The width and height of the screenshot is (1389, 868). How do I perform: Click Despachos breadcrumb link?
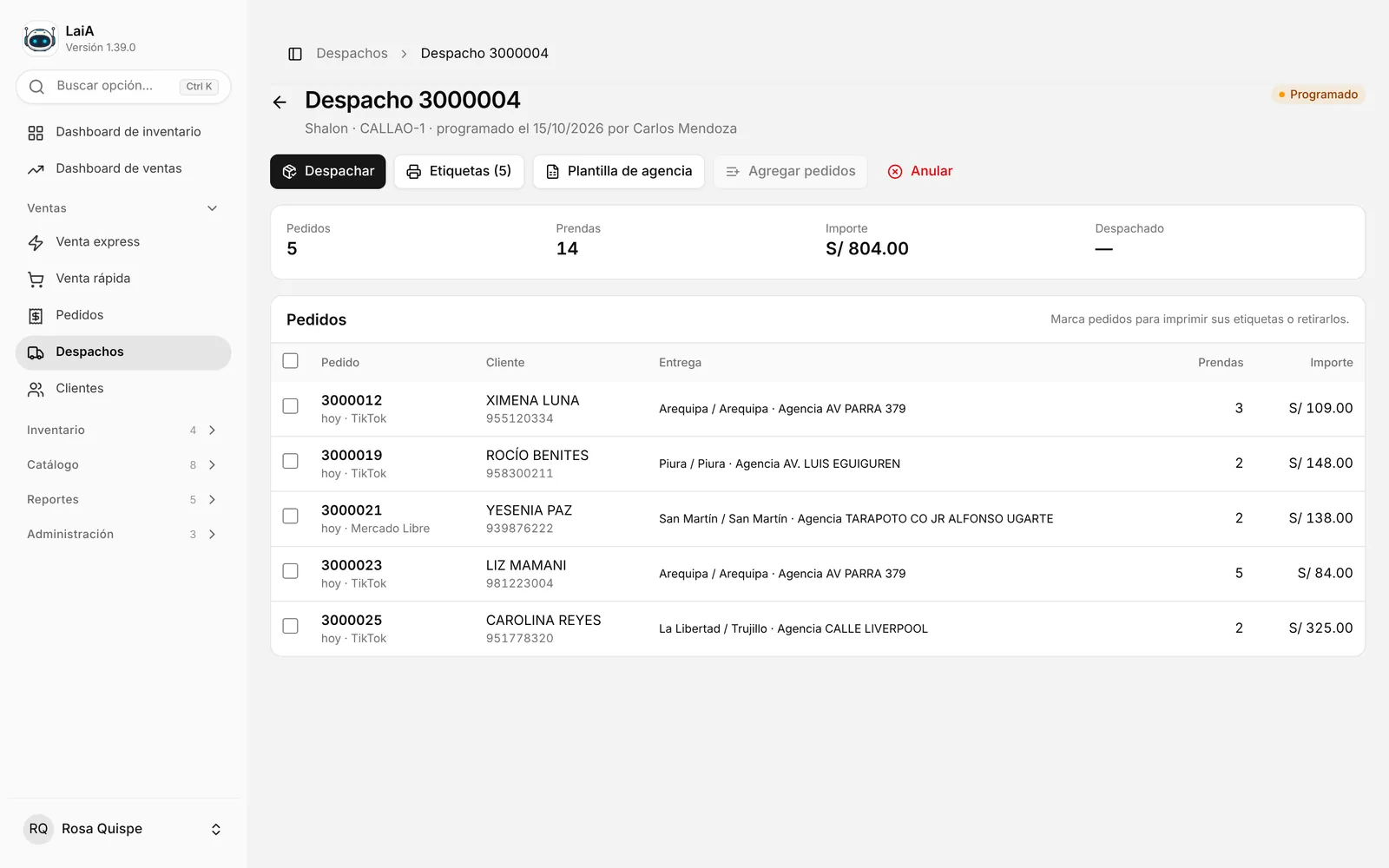tap(352, 54)
